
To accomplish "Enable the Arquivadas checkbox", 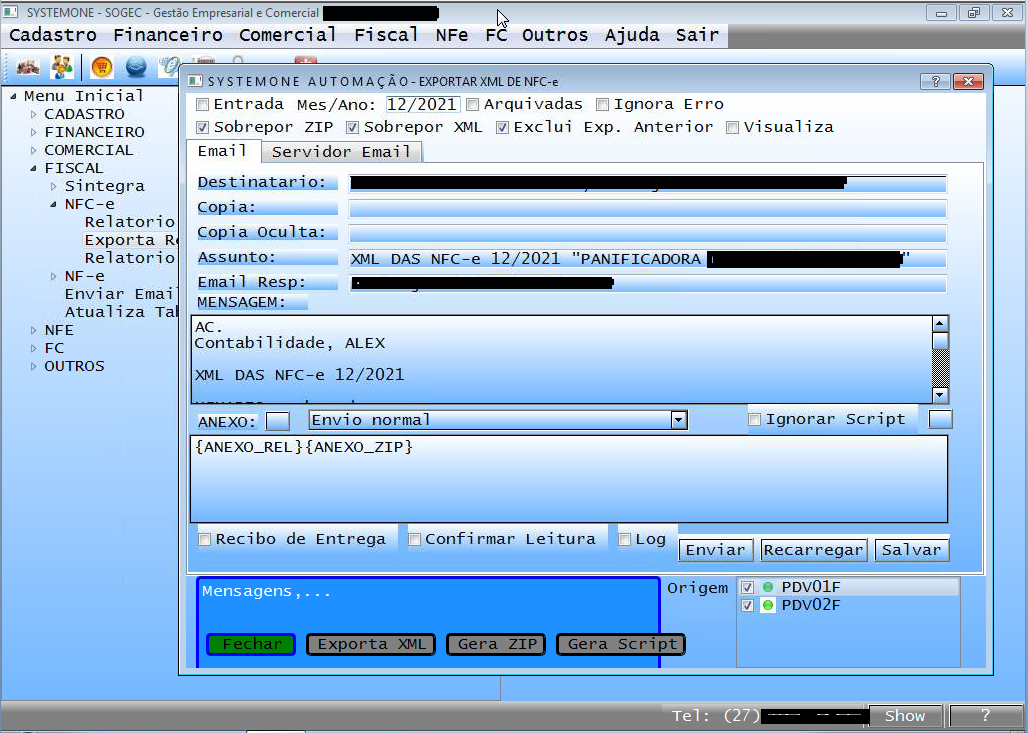I will coord(473,104).
